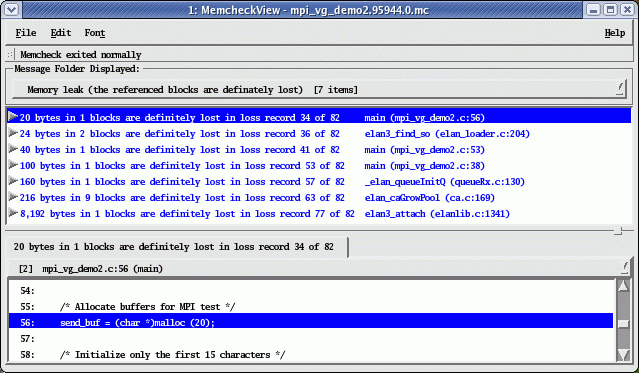Open the Edit menu
Image resolution: width=639 pixels, height=373 pixels.
[61, 33]
